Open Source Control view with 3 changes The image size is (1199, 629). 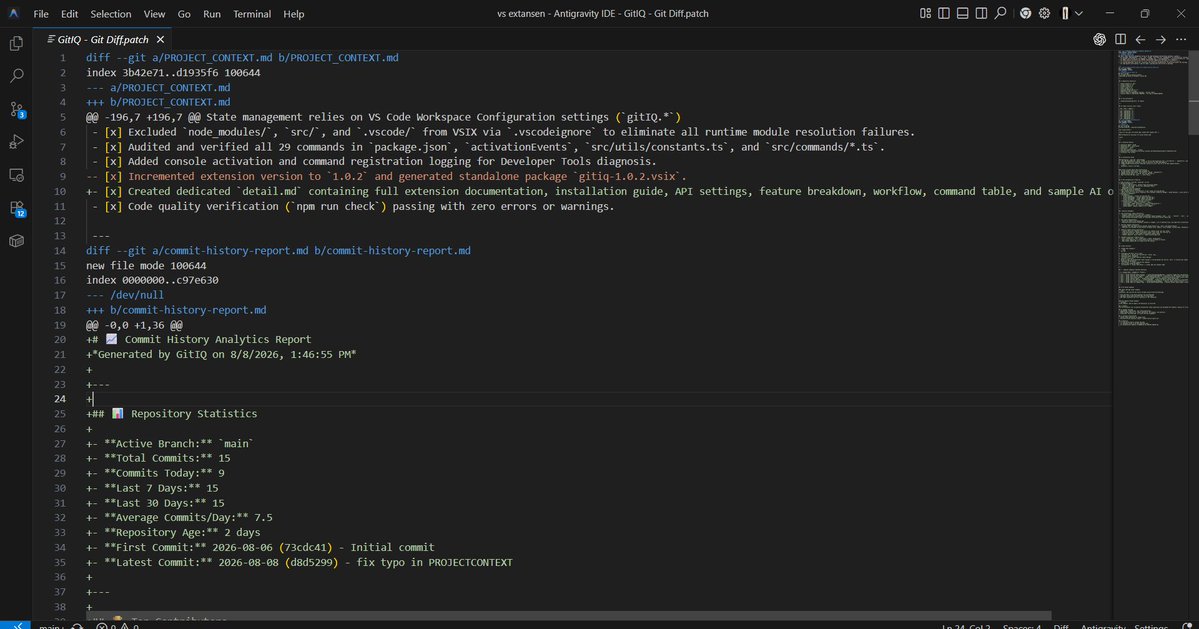(x=17, y=109)
